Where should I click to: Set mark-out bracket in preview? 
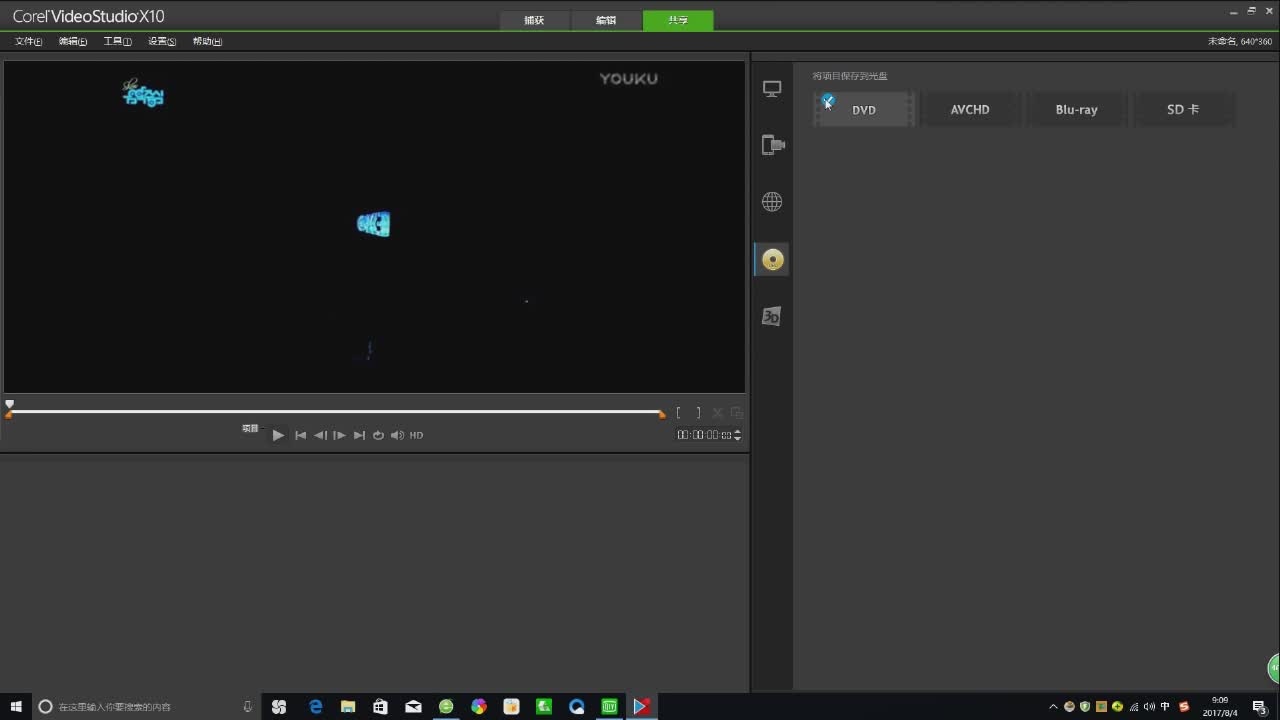pos(698,412)
